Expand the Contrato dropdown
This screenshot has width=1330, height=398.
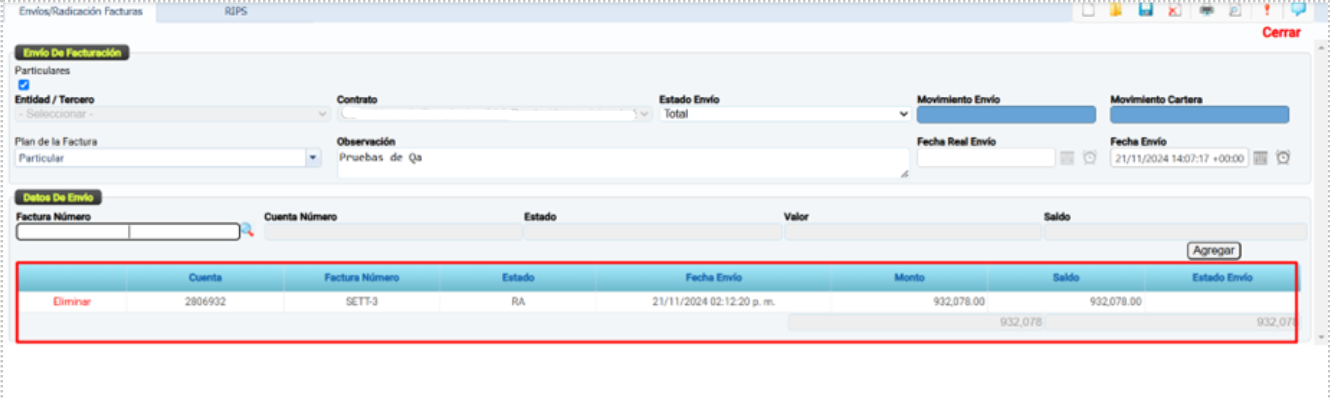pyautogui.click(x=494, y=114)
